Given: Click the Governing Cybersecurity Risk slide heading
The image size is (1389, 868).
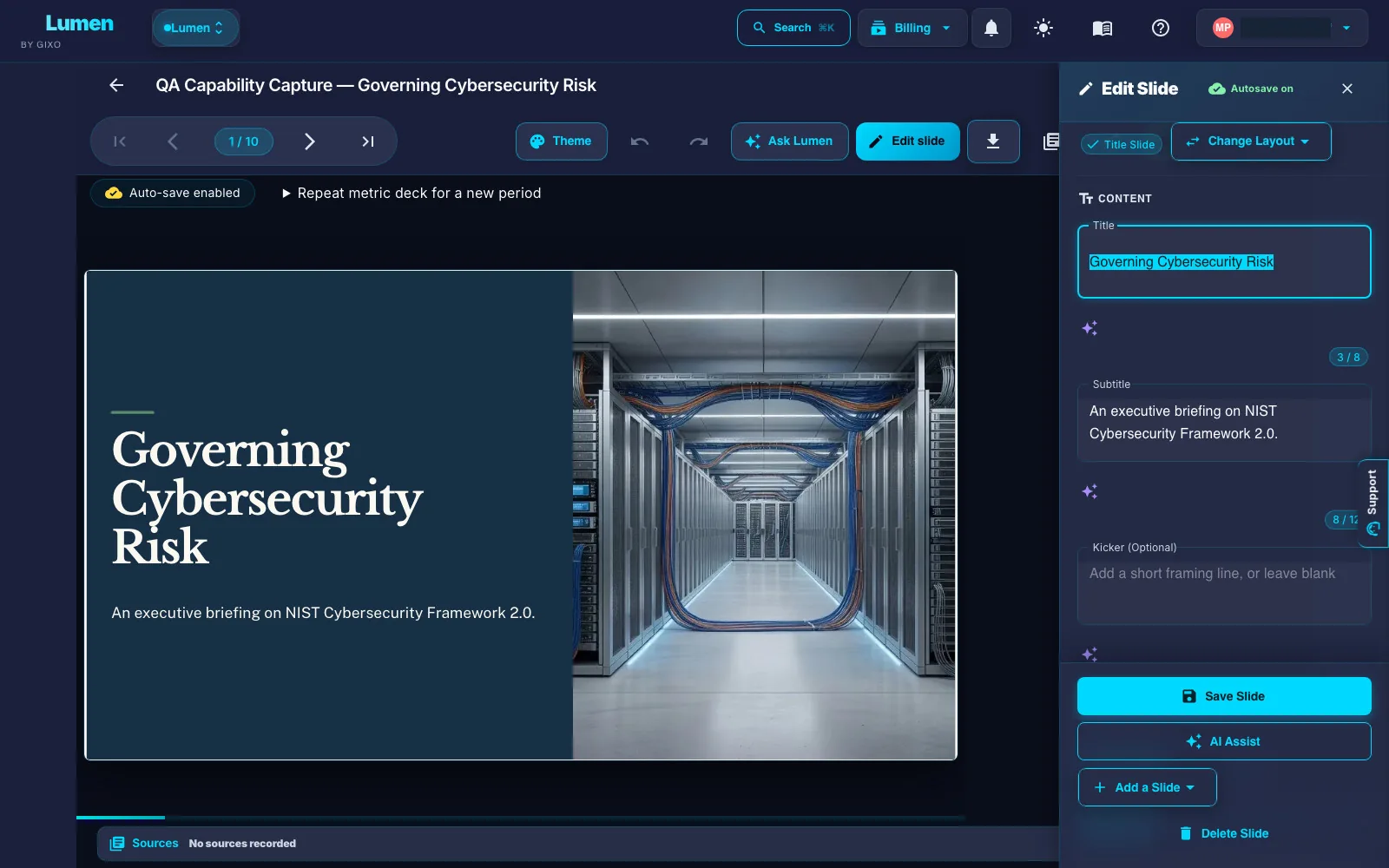Looking at the screenshot, I should [x=267, y=498].
